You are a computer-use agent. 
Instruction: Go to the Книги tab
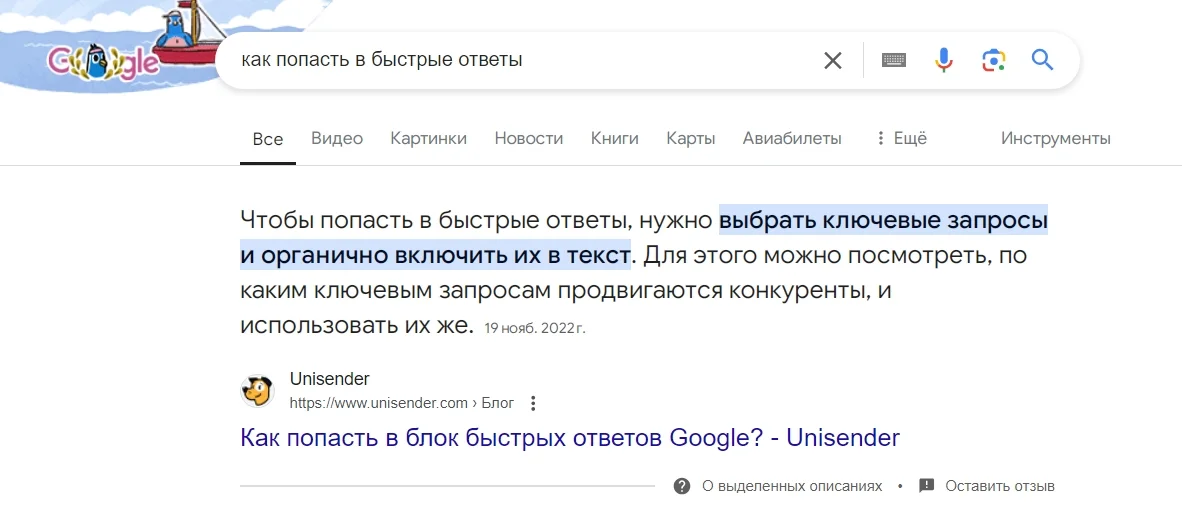pyautogui.click(x=614, y=139)
